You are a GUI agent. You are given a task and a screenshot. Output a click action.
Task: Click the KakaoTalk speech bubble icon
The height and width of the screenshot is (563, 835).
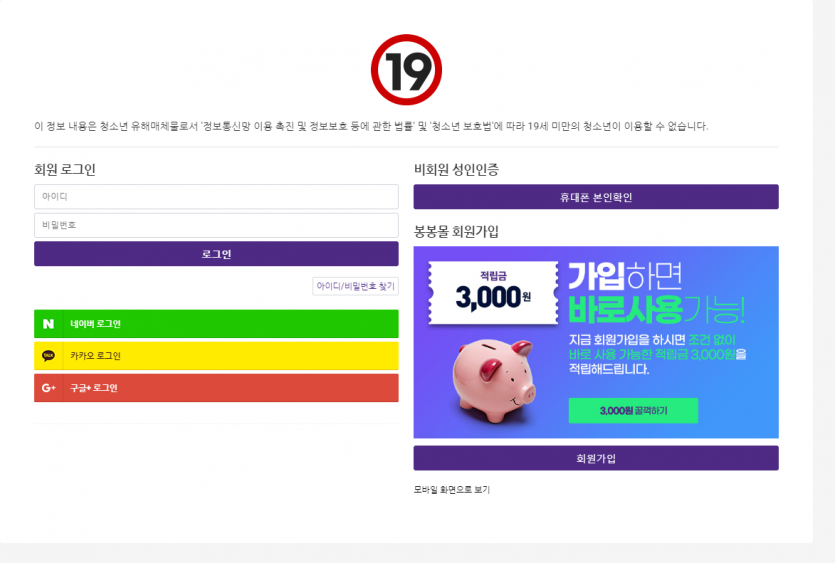[x=48, y=356]
